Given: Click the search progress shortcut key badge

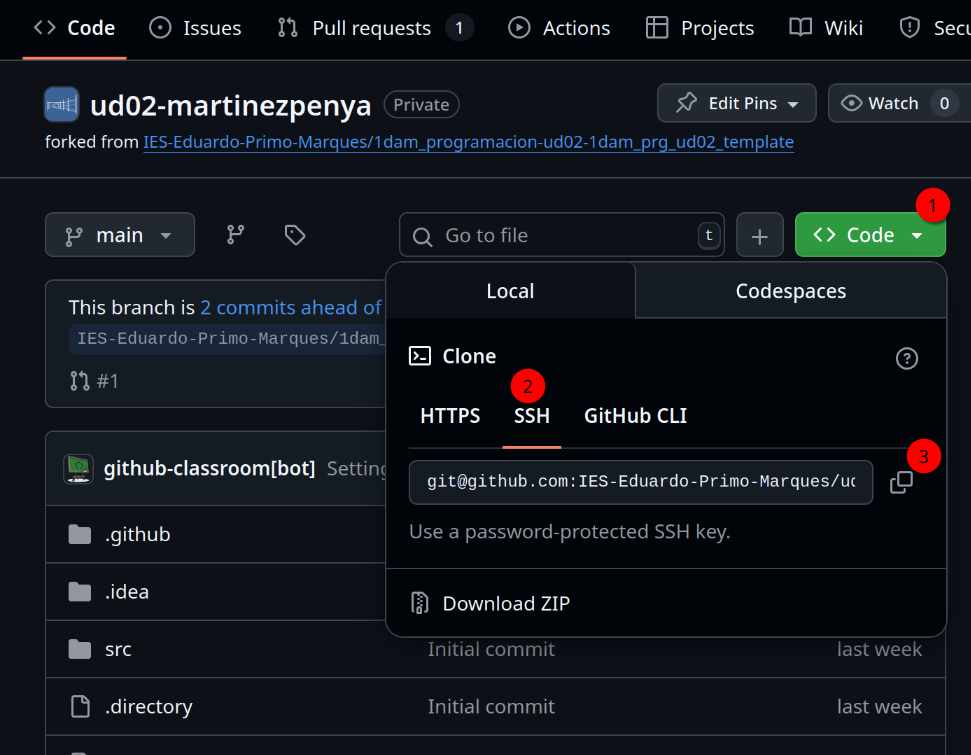Looking at the screenshot, I should point(708,234).
